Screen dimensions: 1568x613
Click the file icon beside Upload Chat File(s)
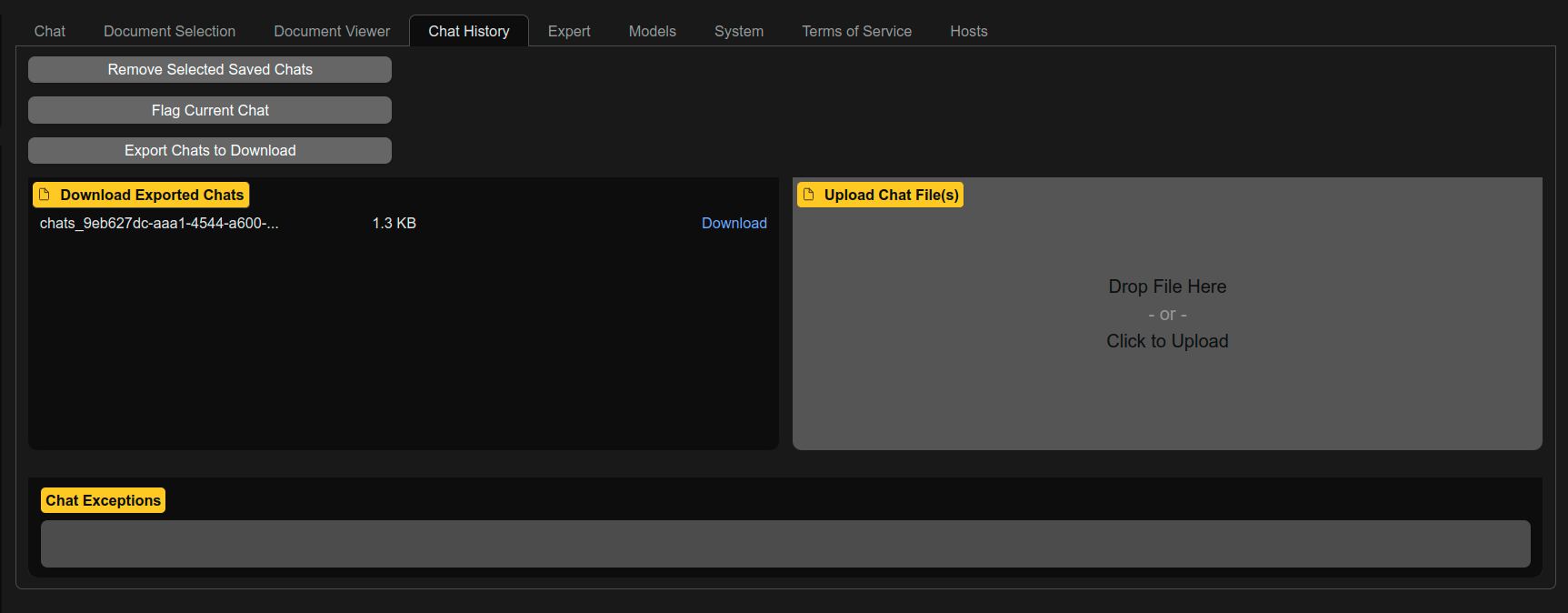pyautogui.click(x=808, y=195)
